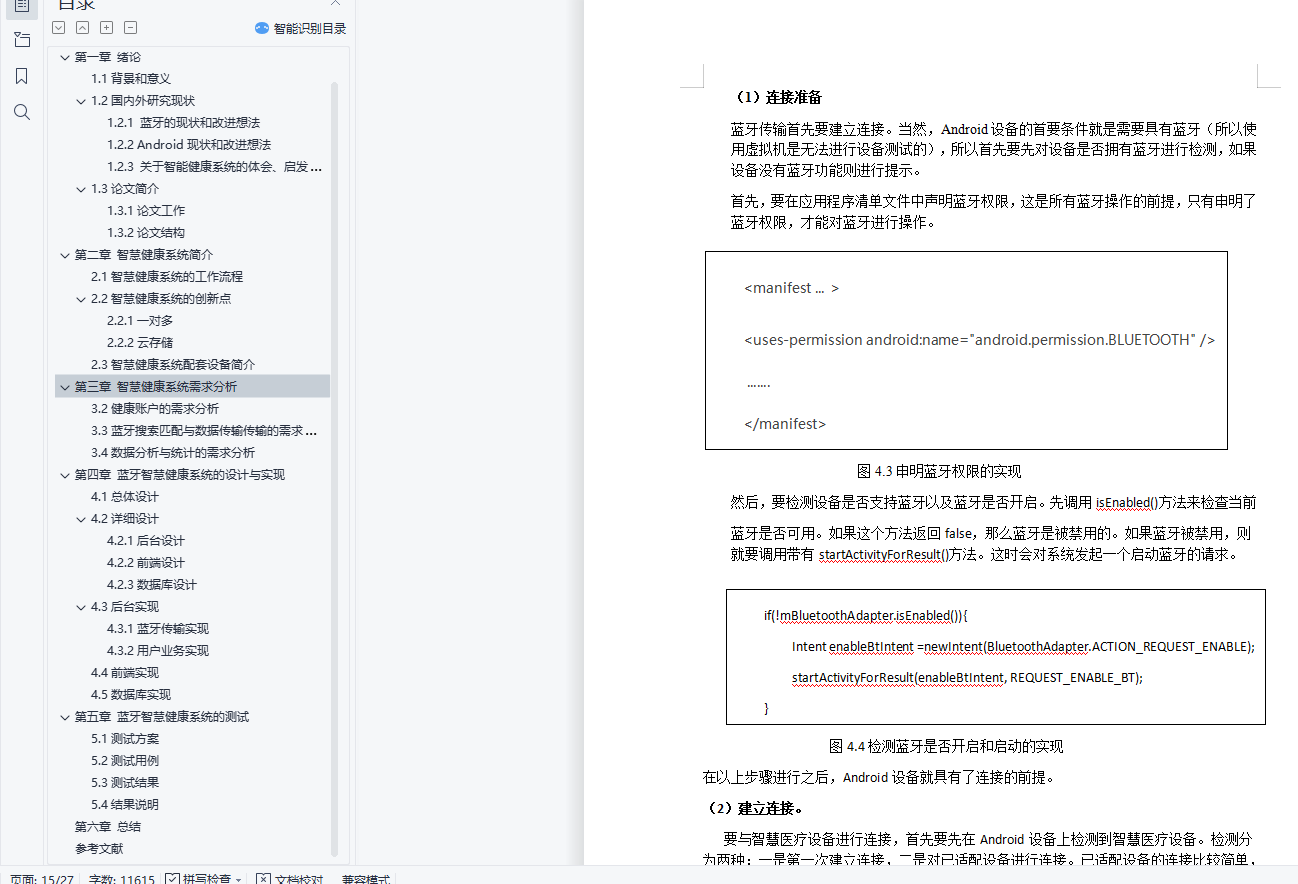Click 智能识别目录 smart outline button
The width and height of the screenshot is (1298, 884).
click(x=300, y=28)
